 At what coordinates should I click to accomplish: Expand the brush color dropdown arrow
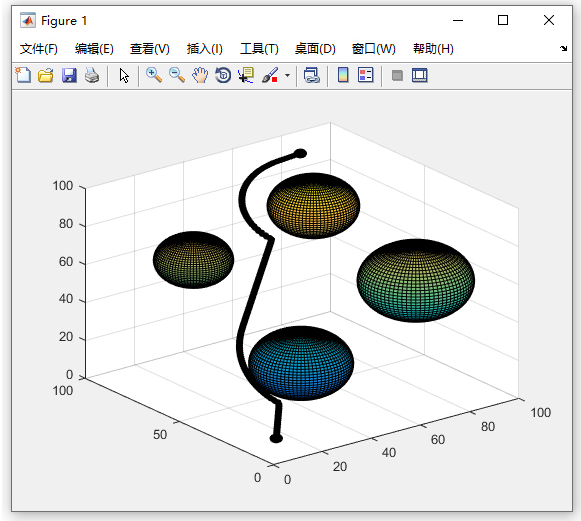pyautogui.click(x=287, y=76)
